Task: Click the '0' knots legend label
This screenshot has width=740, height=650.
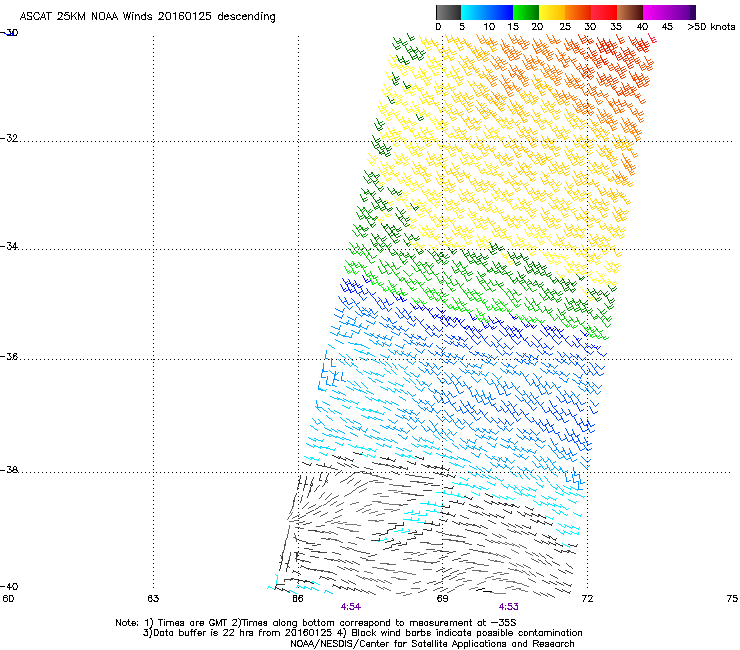Action: 438,27
